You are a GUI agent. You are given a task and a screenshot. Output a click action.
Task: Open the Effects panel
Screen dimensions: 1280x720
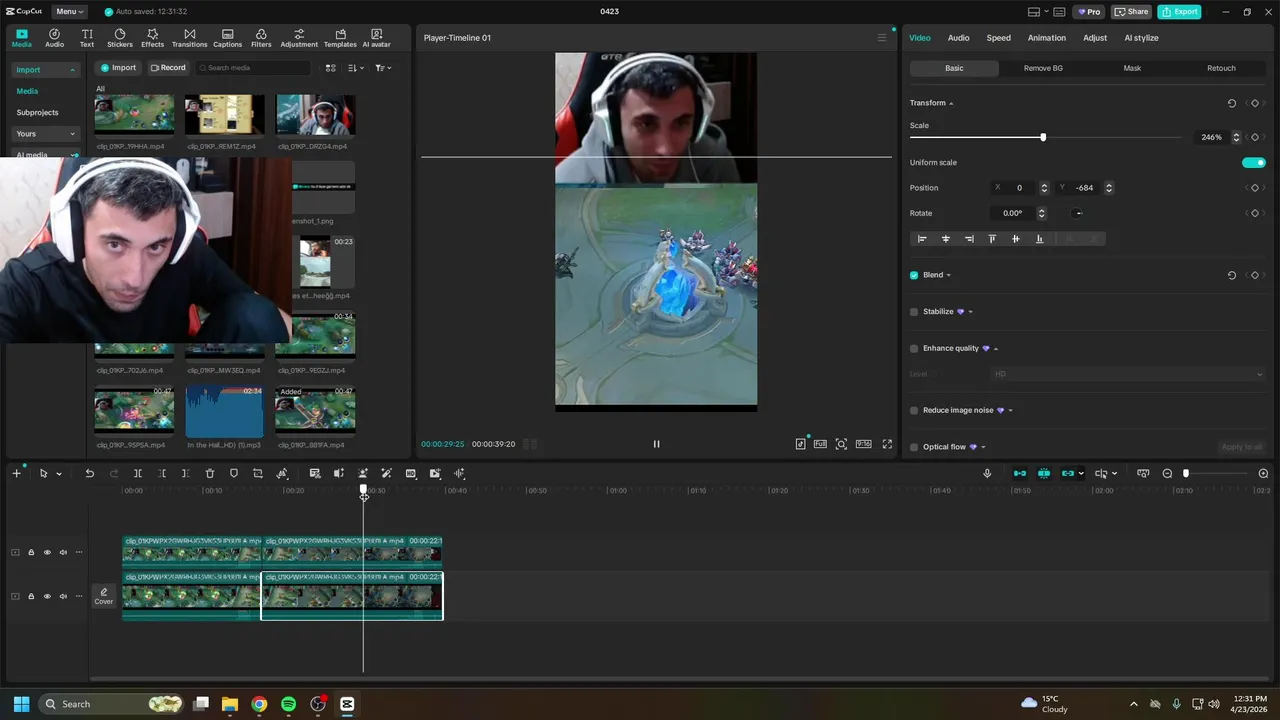point(152,38)
